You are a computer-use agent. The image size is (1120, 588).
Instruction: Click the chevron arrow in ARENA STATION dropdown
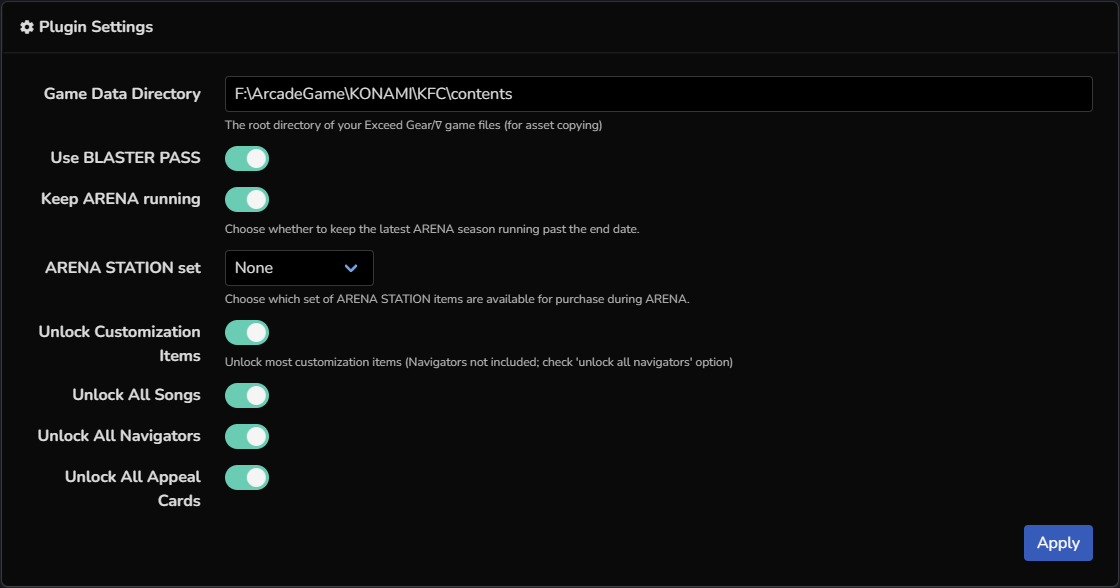(351, 268)
